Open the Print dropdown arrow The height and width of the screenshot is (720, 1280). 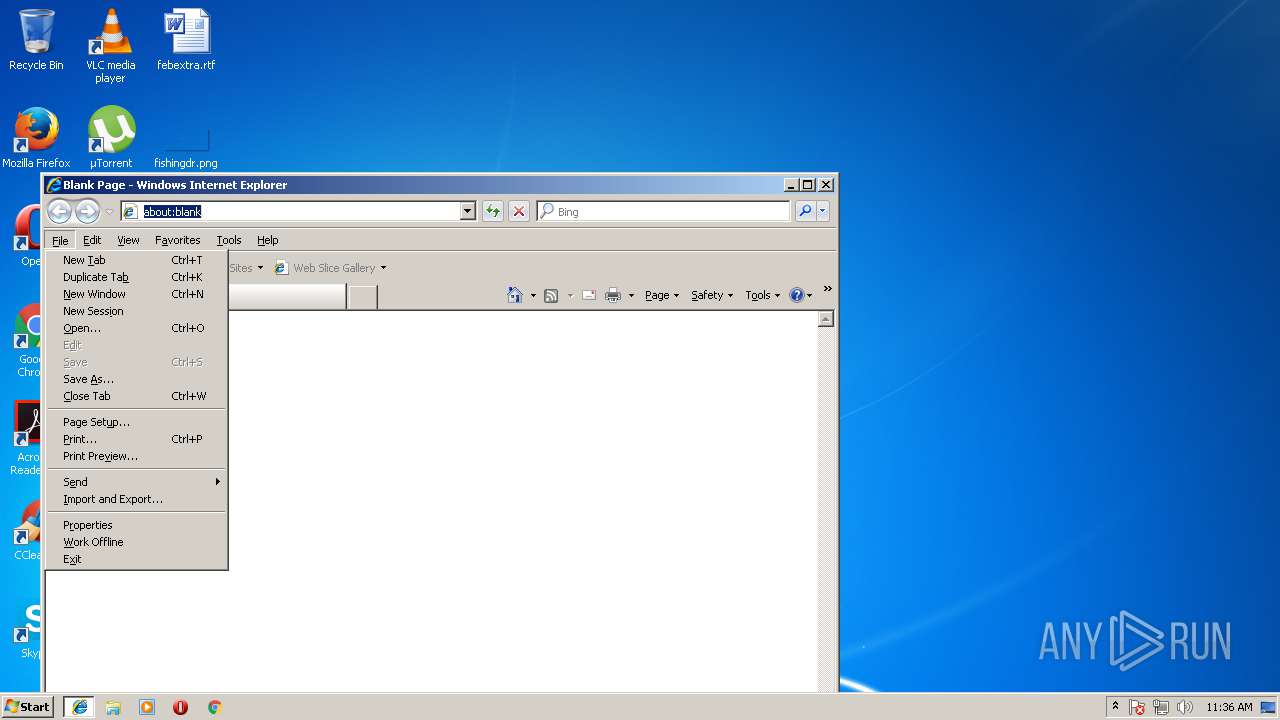pyautogui.click(x=631, y=295)
